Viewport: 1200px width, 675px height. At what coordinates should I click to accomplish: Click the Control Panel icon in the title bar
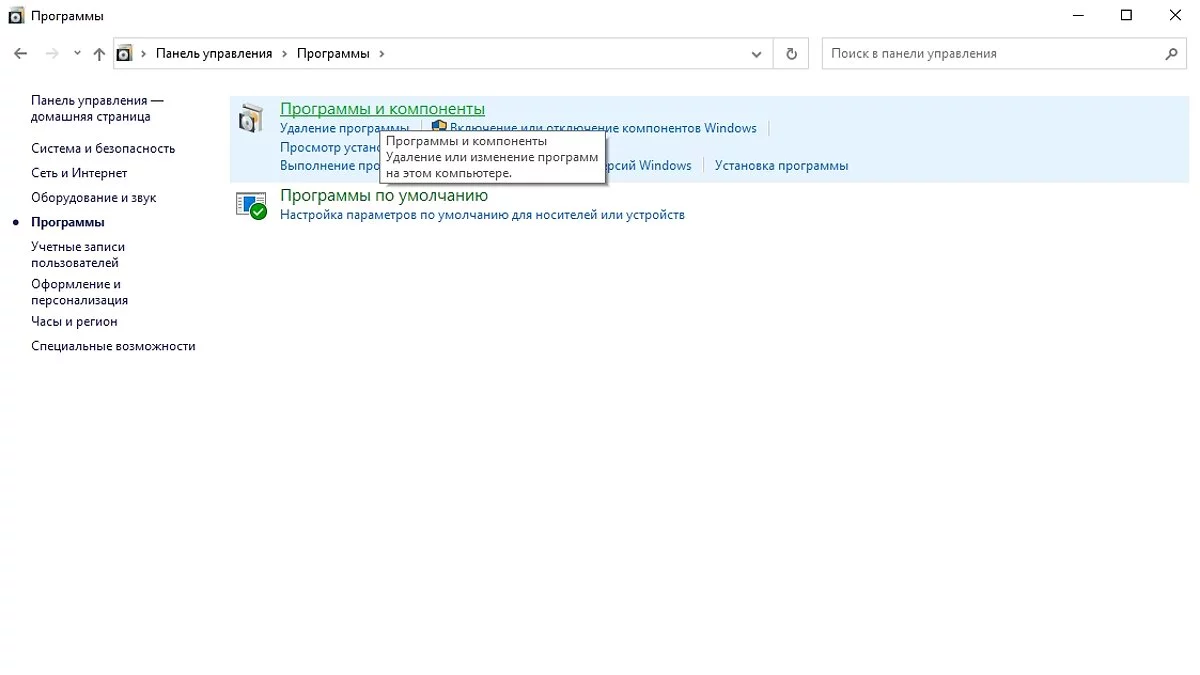15,16
